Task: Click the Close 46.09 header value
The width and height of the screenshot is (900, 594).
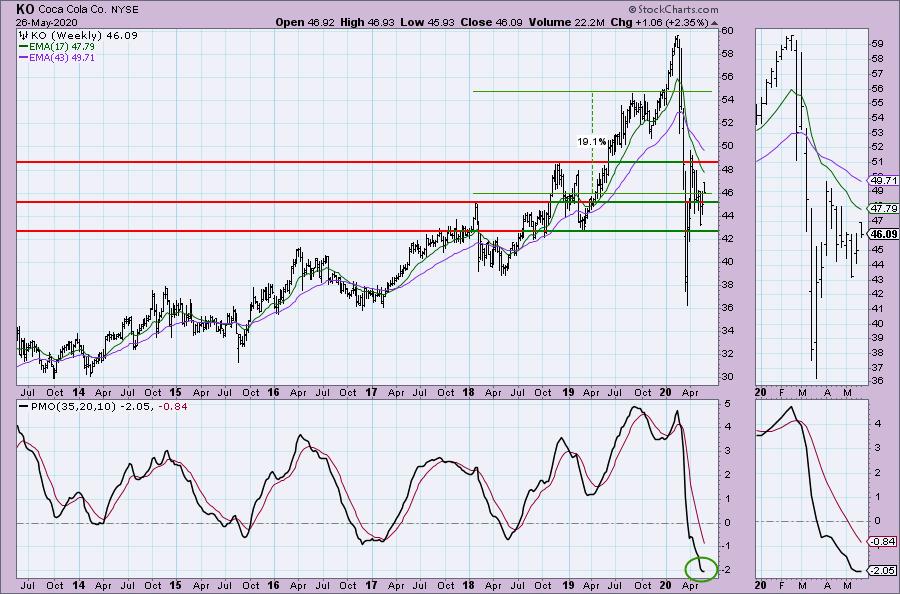Action: pos(491,22)
